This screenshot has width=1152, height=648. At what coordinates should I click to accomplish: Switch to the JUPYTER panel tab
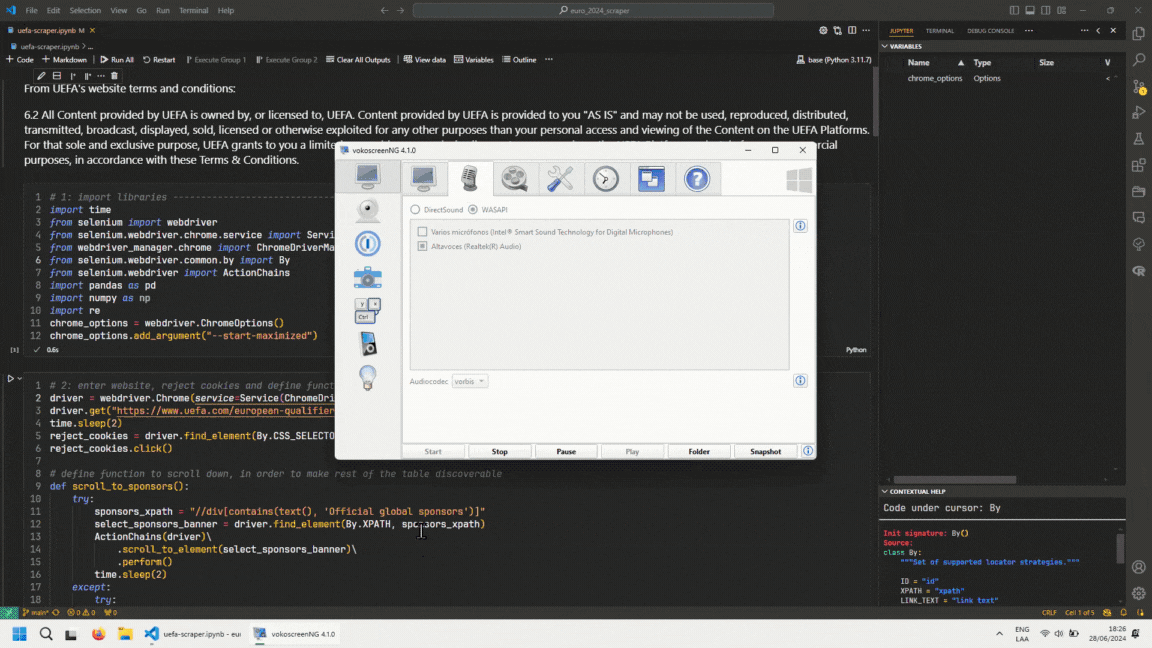[x=901, y=31]
